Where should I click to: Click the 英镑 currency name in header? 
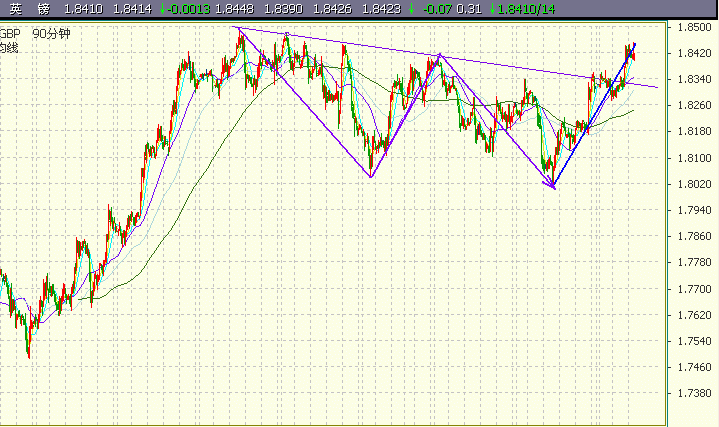tap(29, 9)
